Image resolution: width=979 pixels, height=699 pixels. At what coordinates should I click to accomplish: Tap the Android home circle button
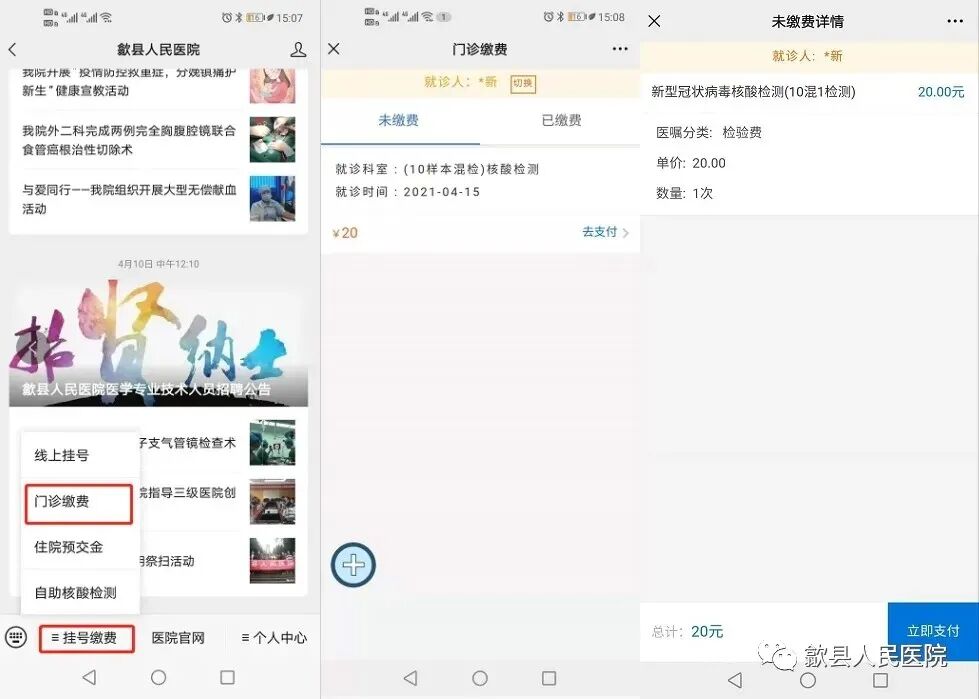pyautogui.click(x=158, y=677)
